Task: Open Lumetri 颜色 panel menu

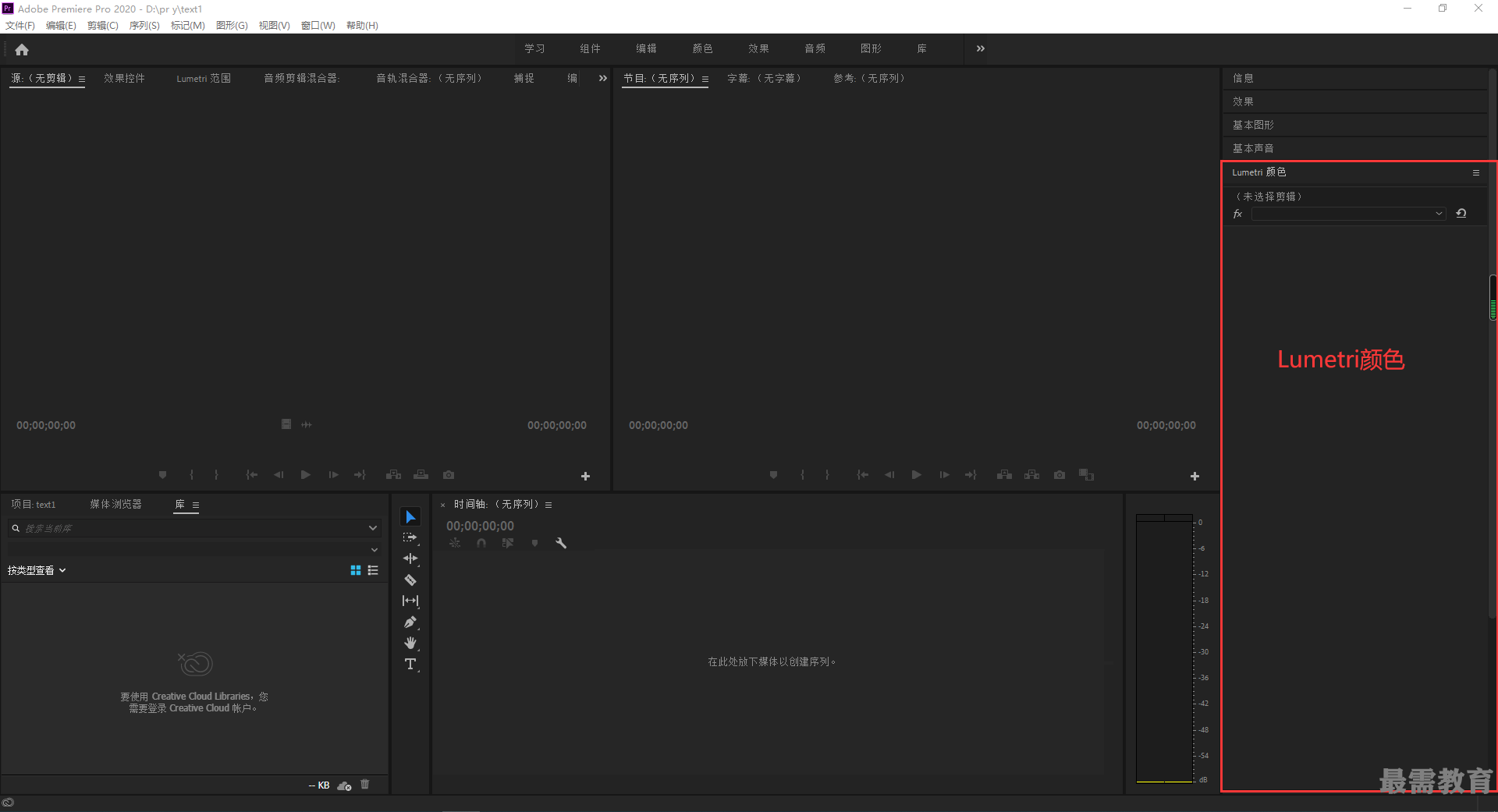Action: [1476, 172]
